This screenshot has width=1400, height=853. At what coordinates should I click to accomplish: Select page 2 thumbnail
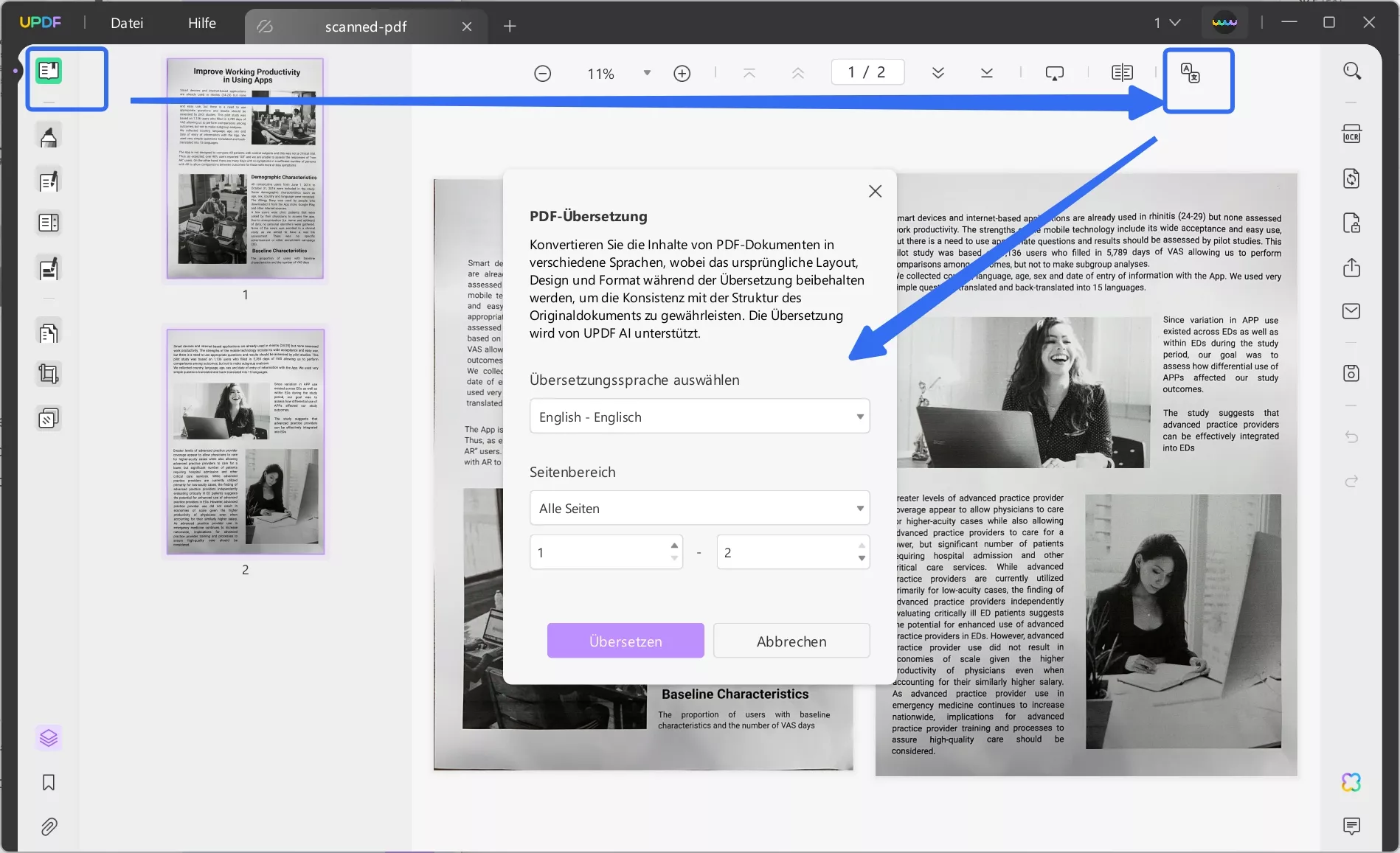point(245,441)
